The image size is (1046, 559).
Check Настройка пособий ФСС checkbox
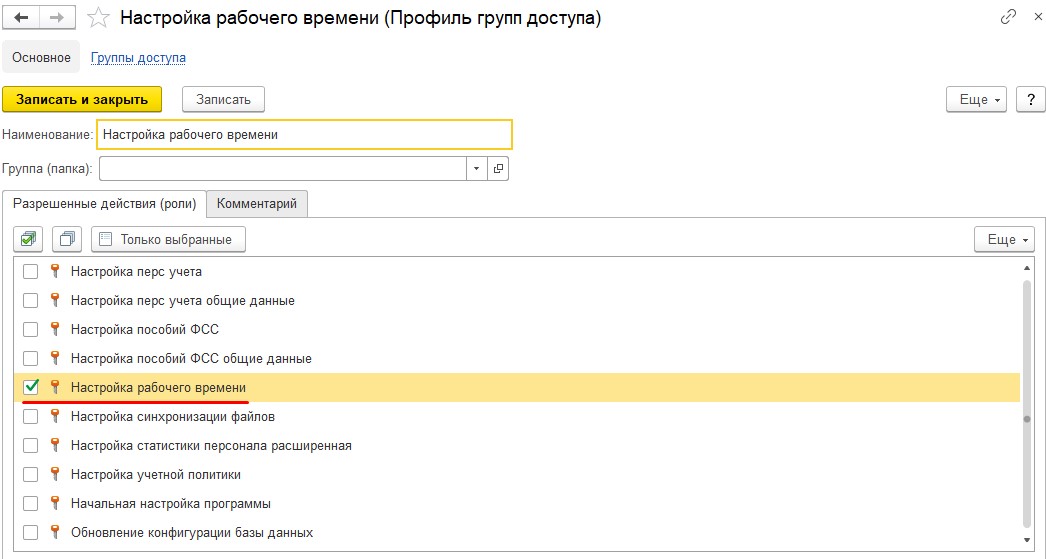[31, 329]
